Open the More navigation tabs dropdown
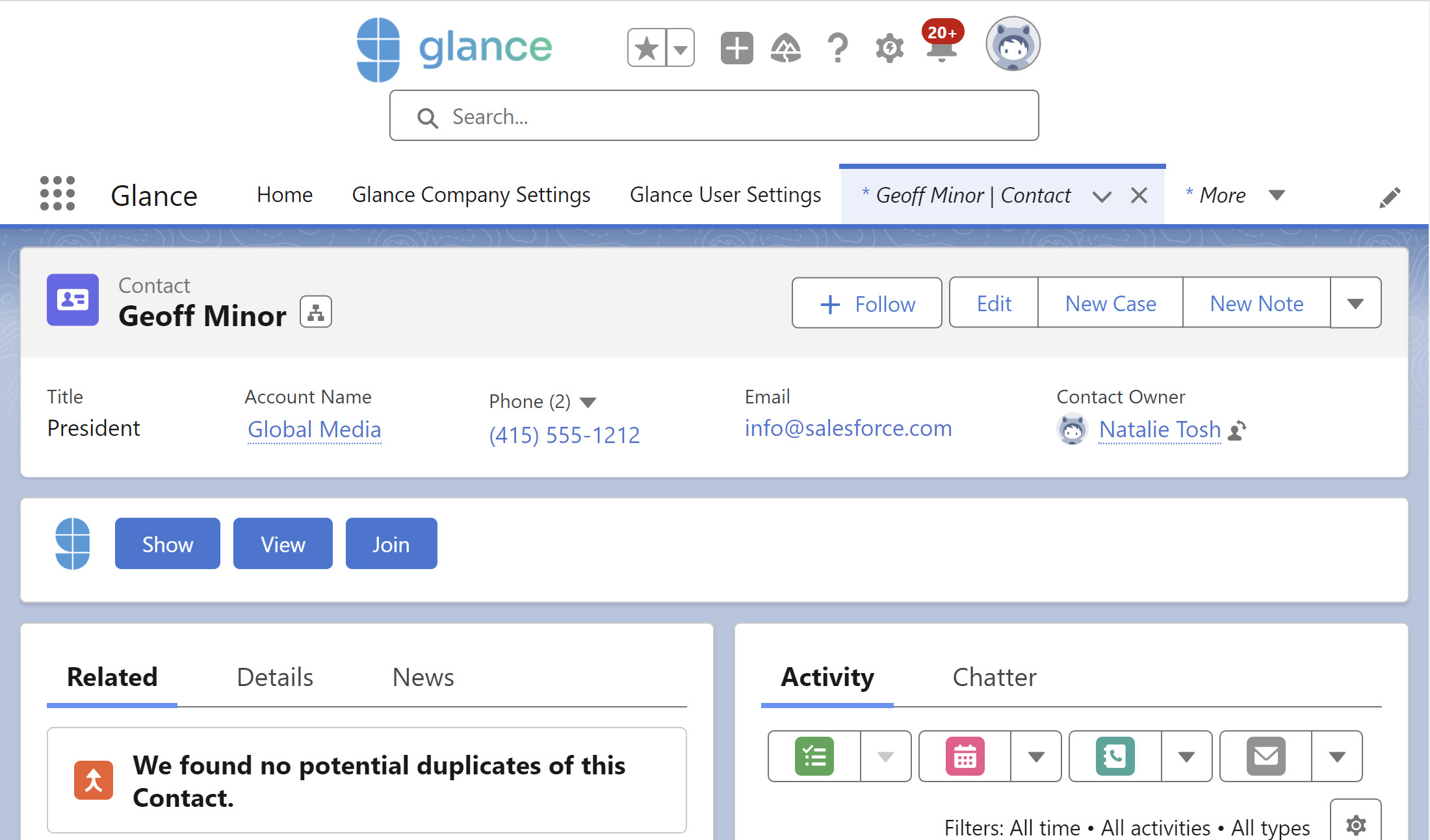The image size is (1430, 840). coord(1277,195)
